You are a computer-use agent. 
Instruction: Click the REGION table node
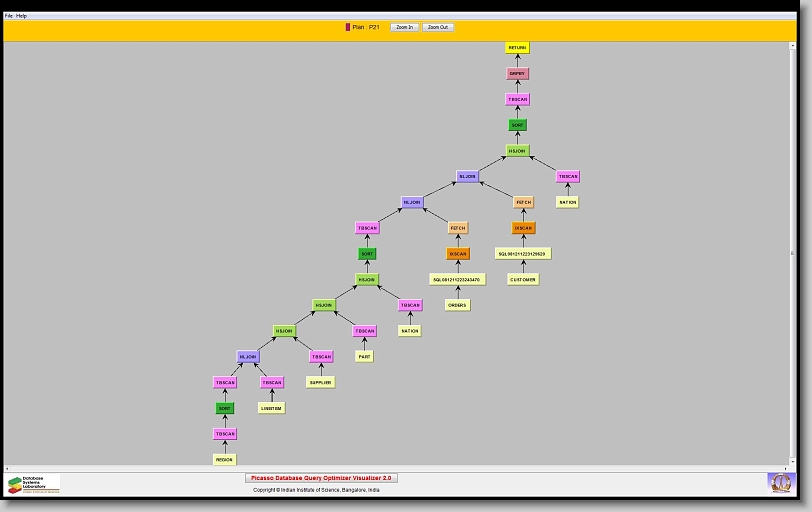(225, 460)
